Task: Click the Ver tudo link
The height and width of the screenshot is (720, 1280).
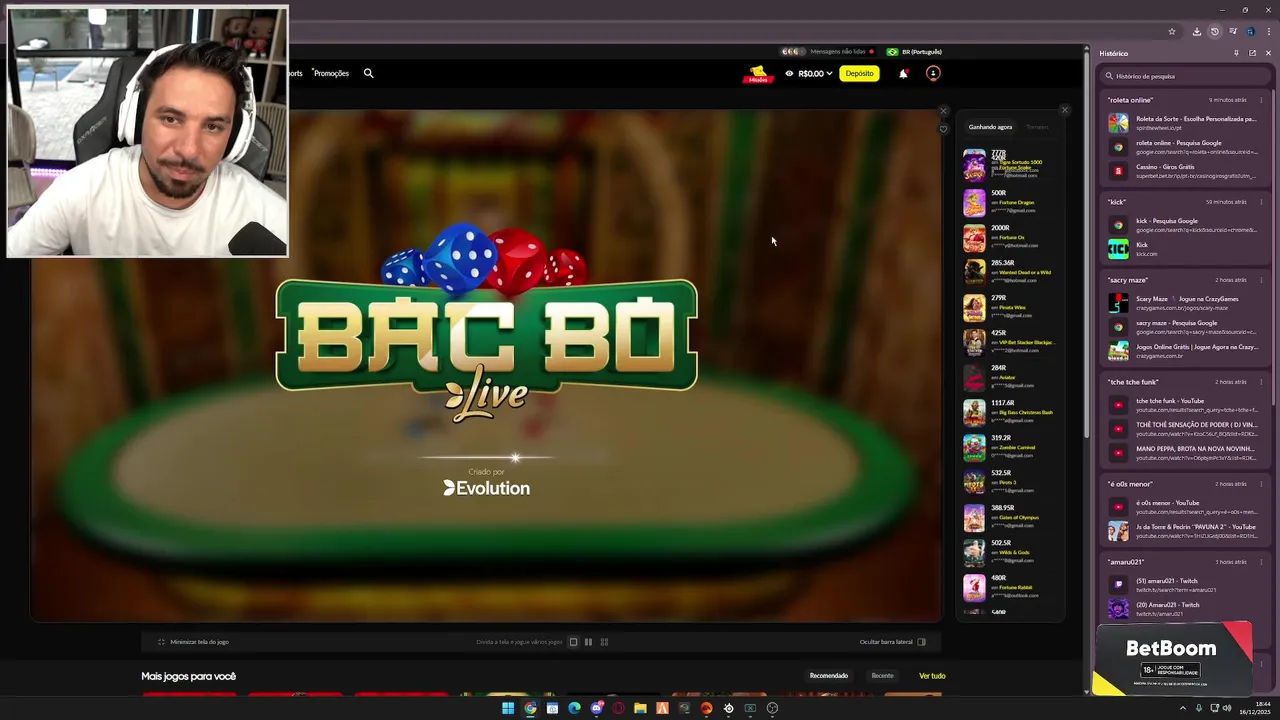Action: click(932, 676)
